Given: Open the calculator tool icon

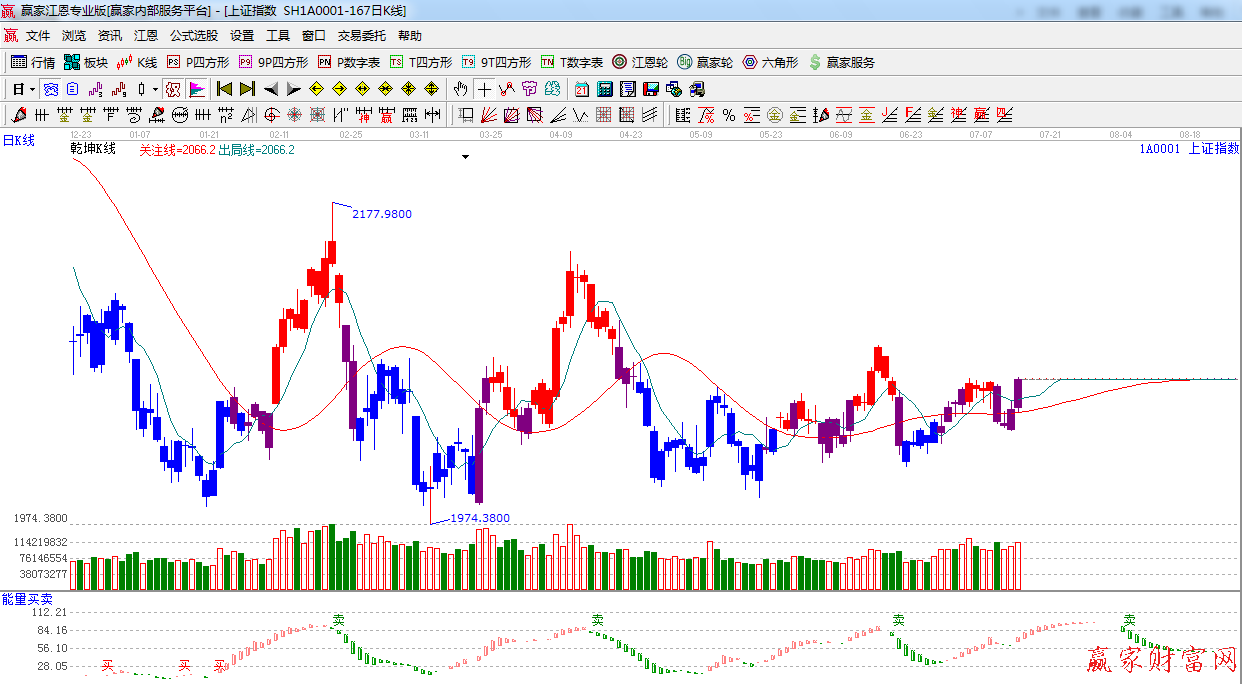Looking at the screenshot, I should pos(604,89).
